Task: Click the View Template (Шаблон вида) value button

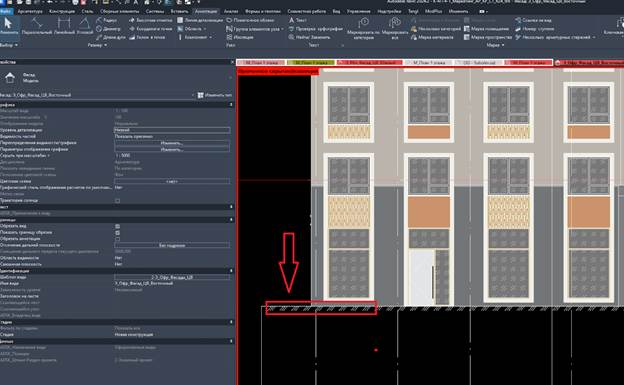Action: tap(172, 277)
